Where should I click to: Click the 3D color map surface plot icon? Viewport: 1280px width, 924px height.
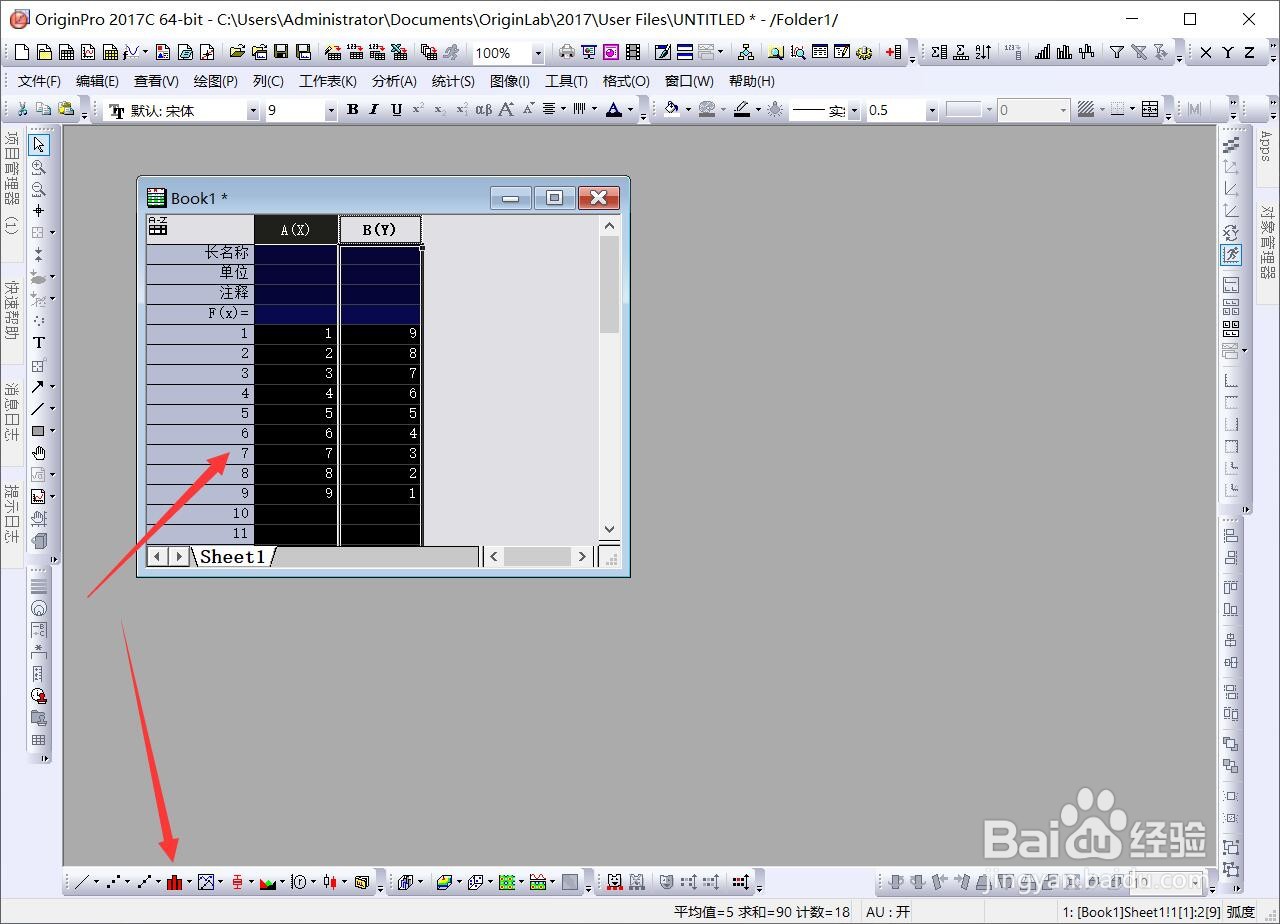point(443,882)
